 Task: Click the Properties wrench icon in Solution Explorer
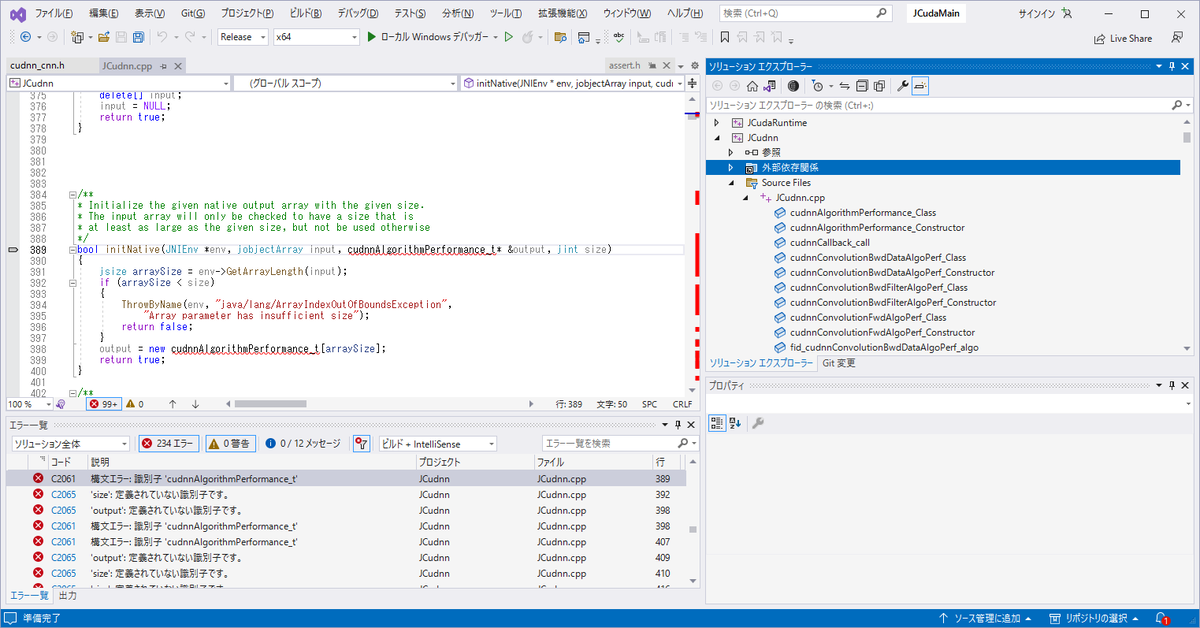coord(902,86)
